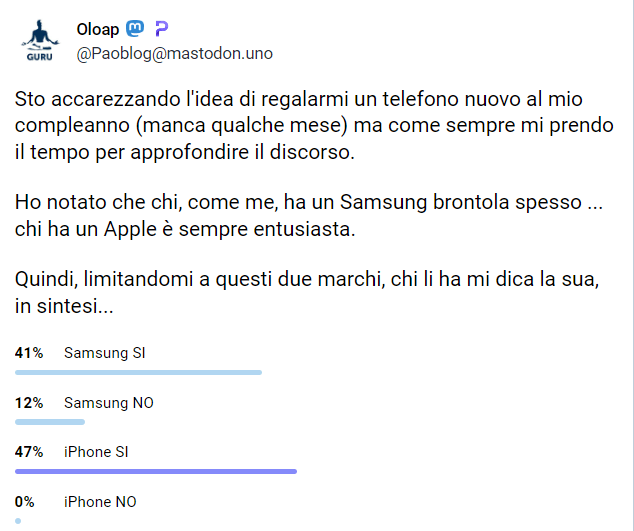
Task: Click the 47% poll result figure
Action: click(x=29, y=452)
